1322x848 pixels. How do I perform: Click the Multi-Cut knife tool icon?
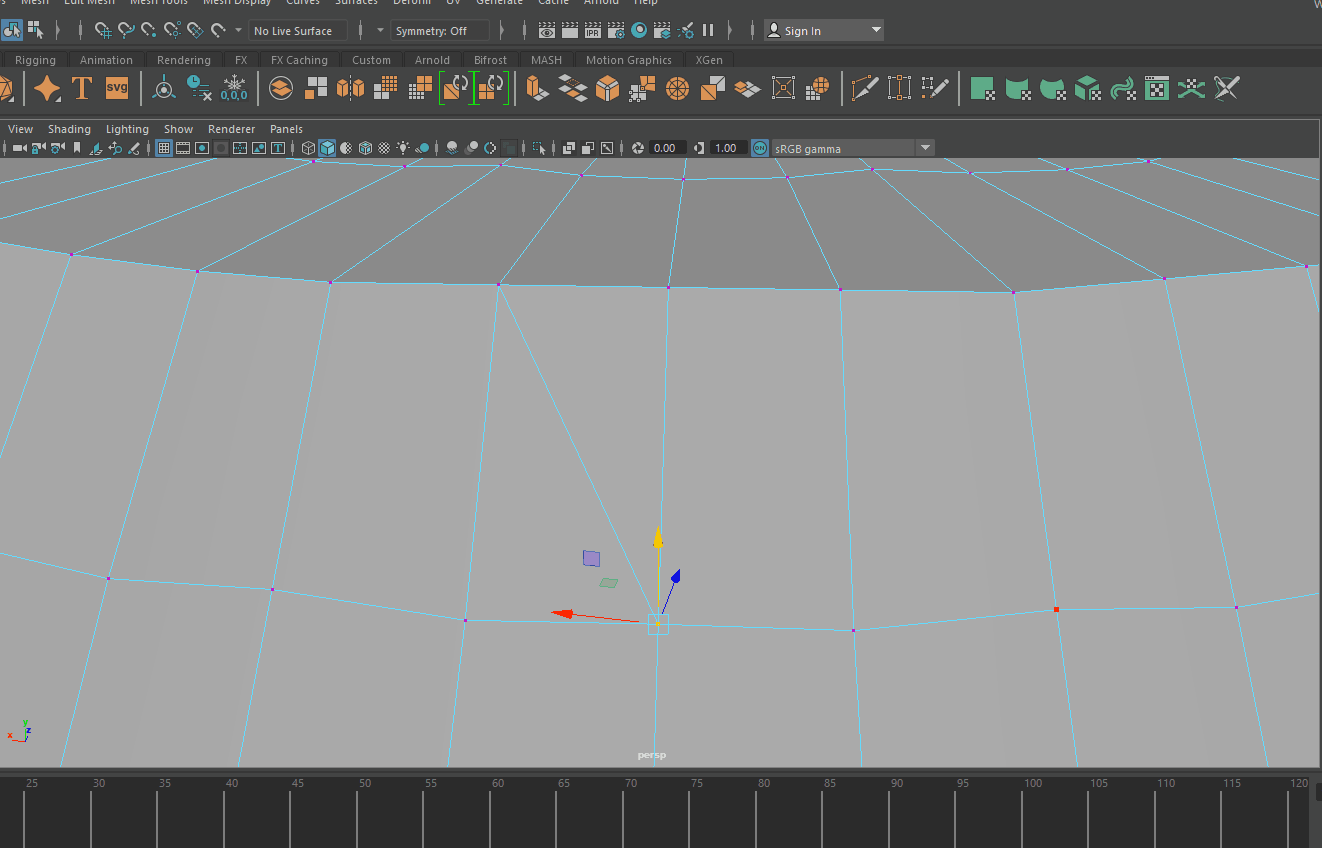click(x=864, y=89)
